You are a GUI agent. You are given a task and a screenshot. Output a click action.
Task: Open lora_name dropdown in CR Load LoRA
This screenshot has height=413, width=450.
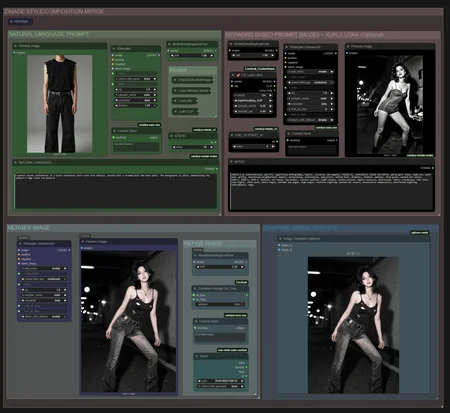(253, 100)
